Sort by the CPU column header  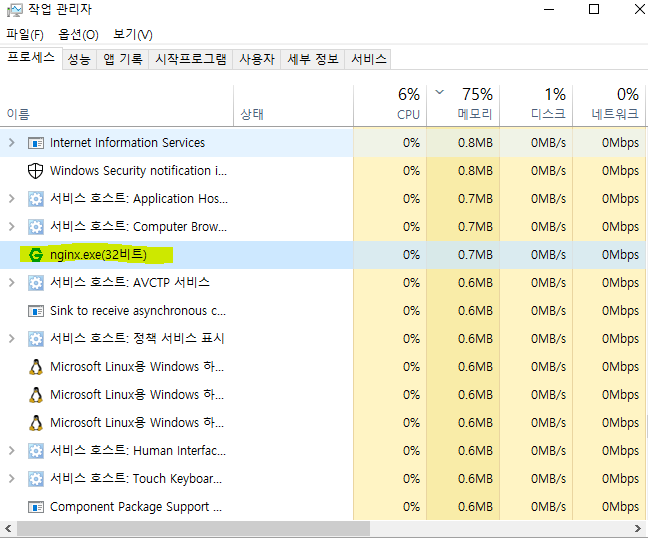click(x=390, y=106)
